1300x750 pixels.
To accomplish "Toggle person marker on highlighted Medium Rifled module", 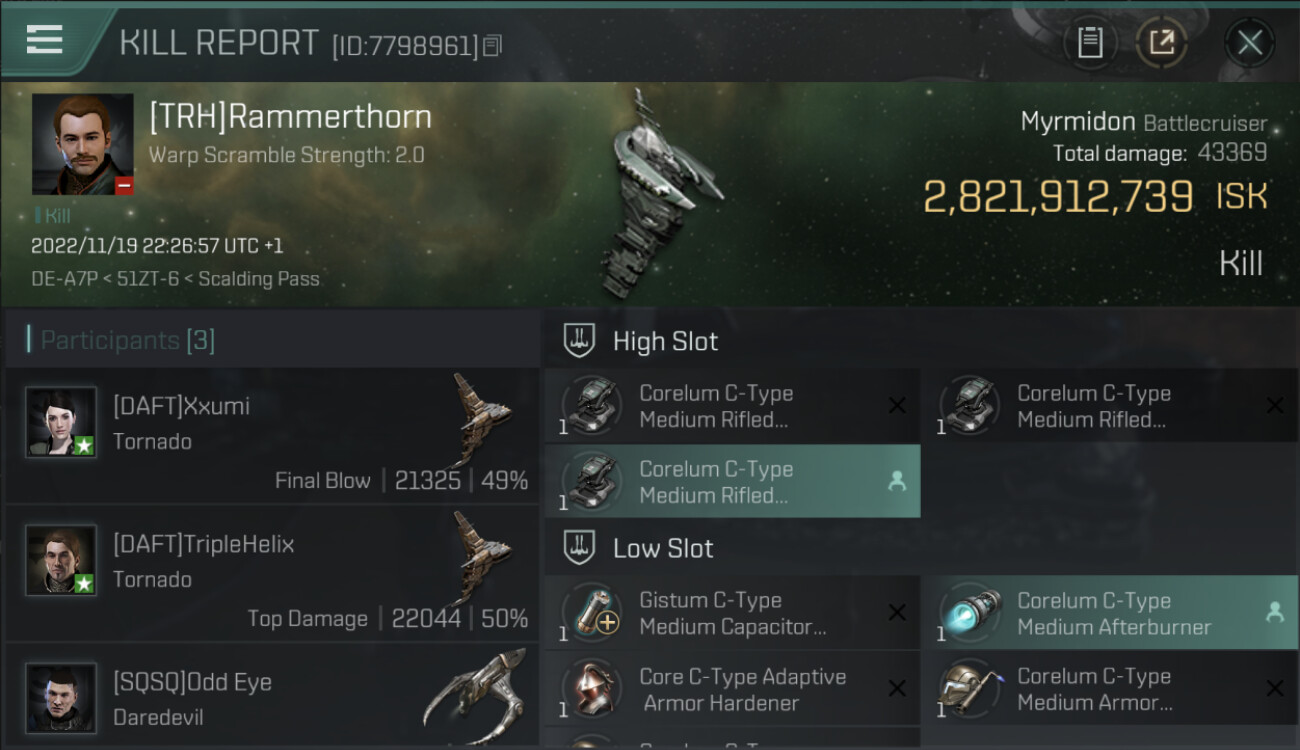I will click(897, 481).
